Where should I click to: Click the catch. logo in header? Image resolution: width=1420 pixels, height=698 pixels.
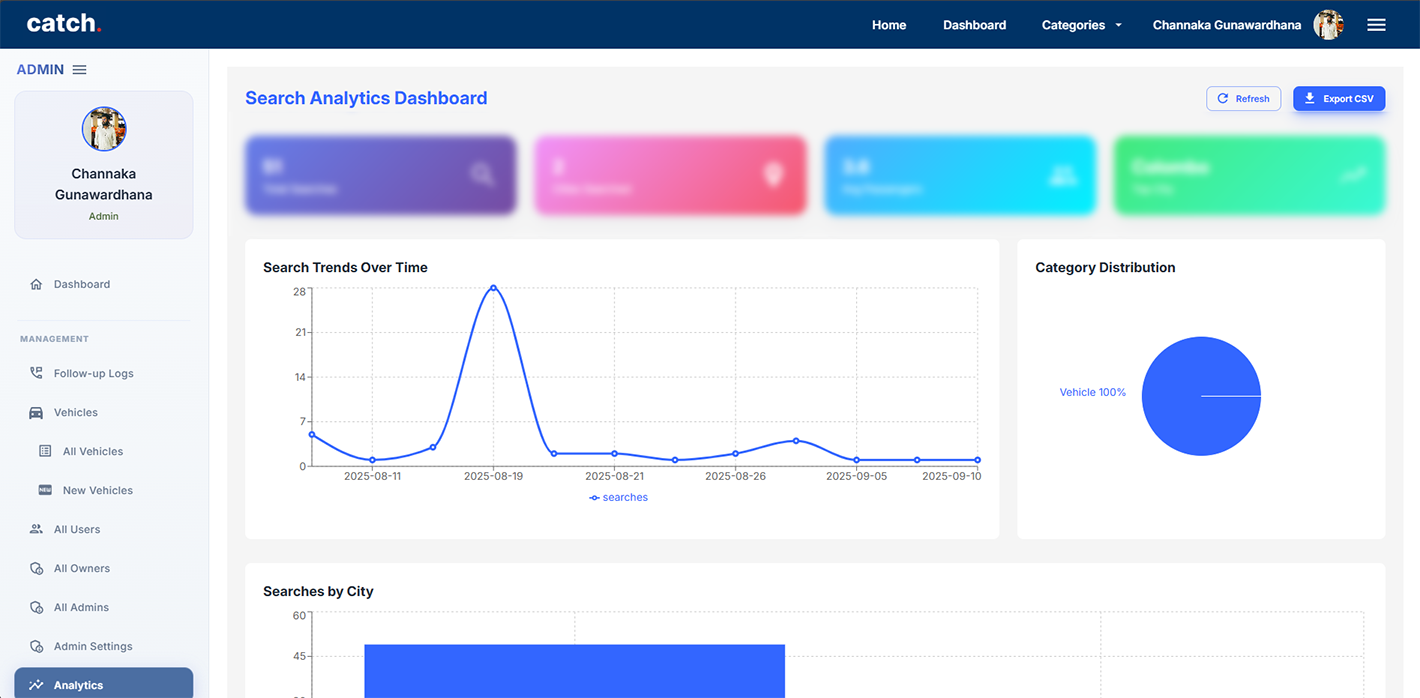(63, 24)
